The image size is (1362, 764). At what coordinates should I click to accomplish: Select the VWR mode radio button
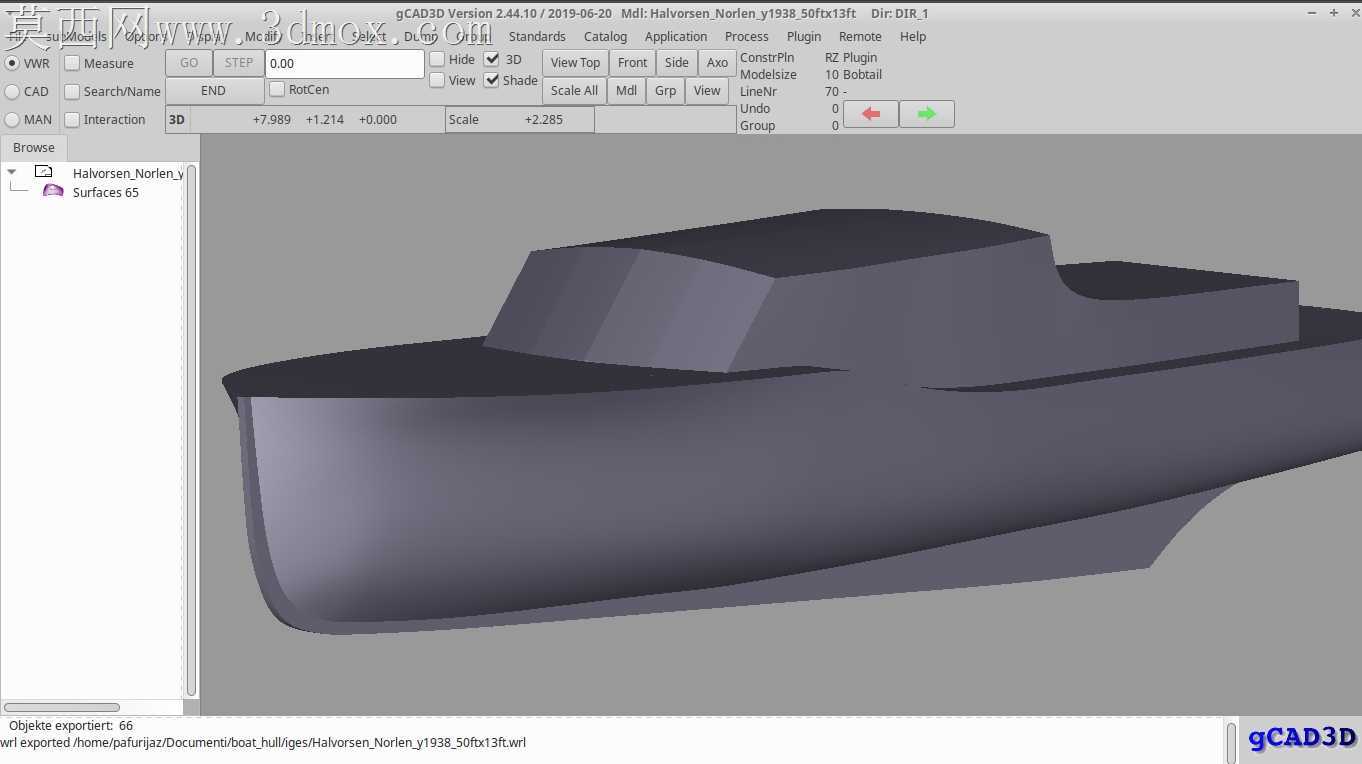(x=12, y=63)
